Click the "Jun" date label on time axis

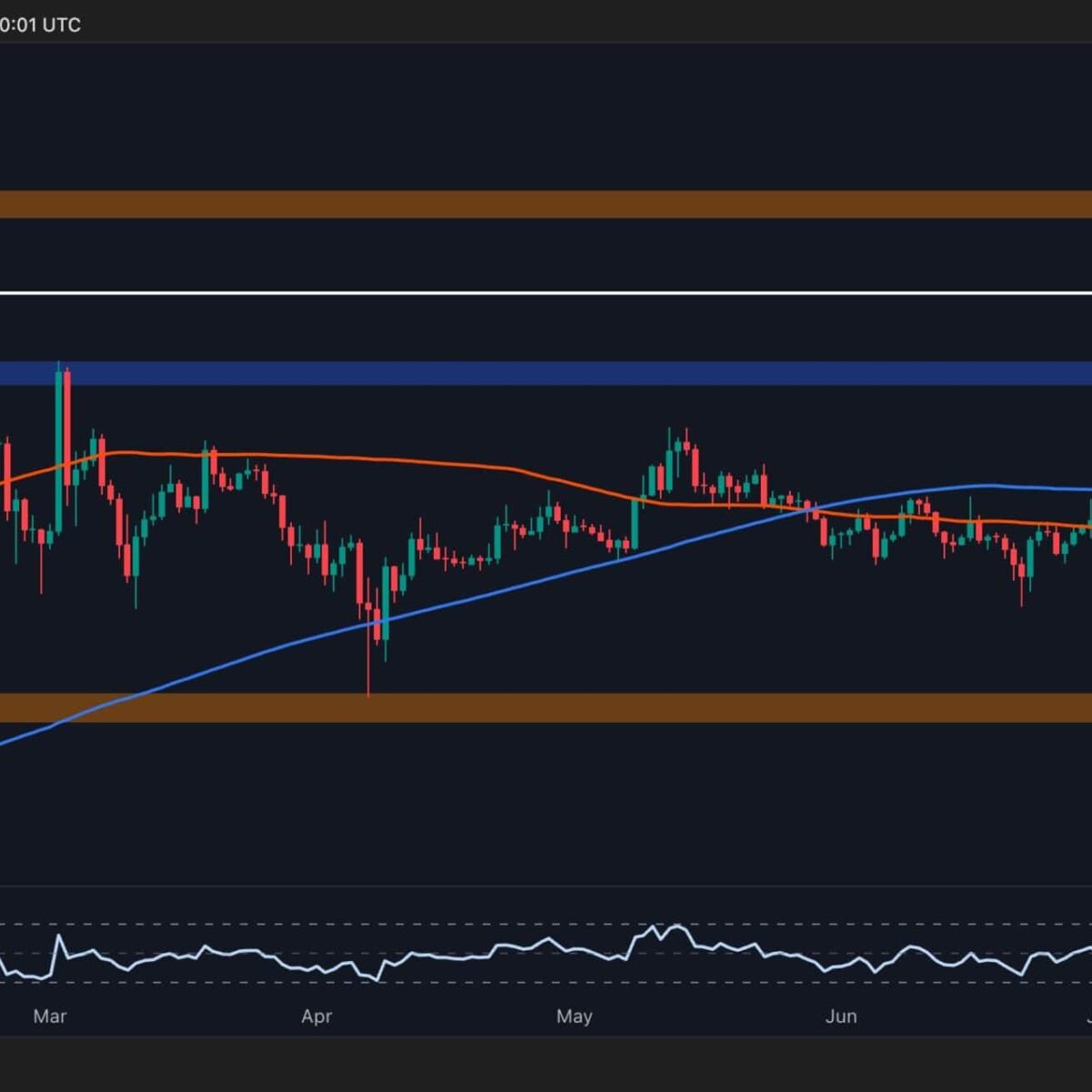click(x=841, y=1016)
